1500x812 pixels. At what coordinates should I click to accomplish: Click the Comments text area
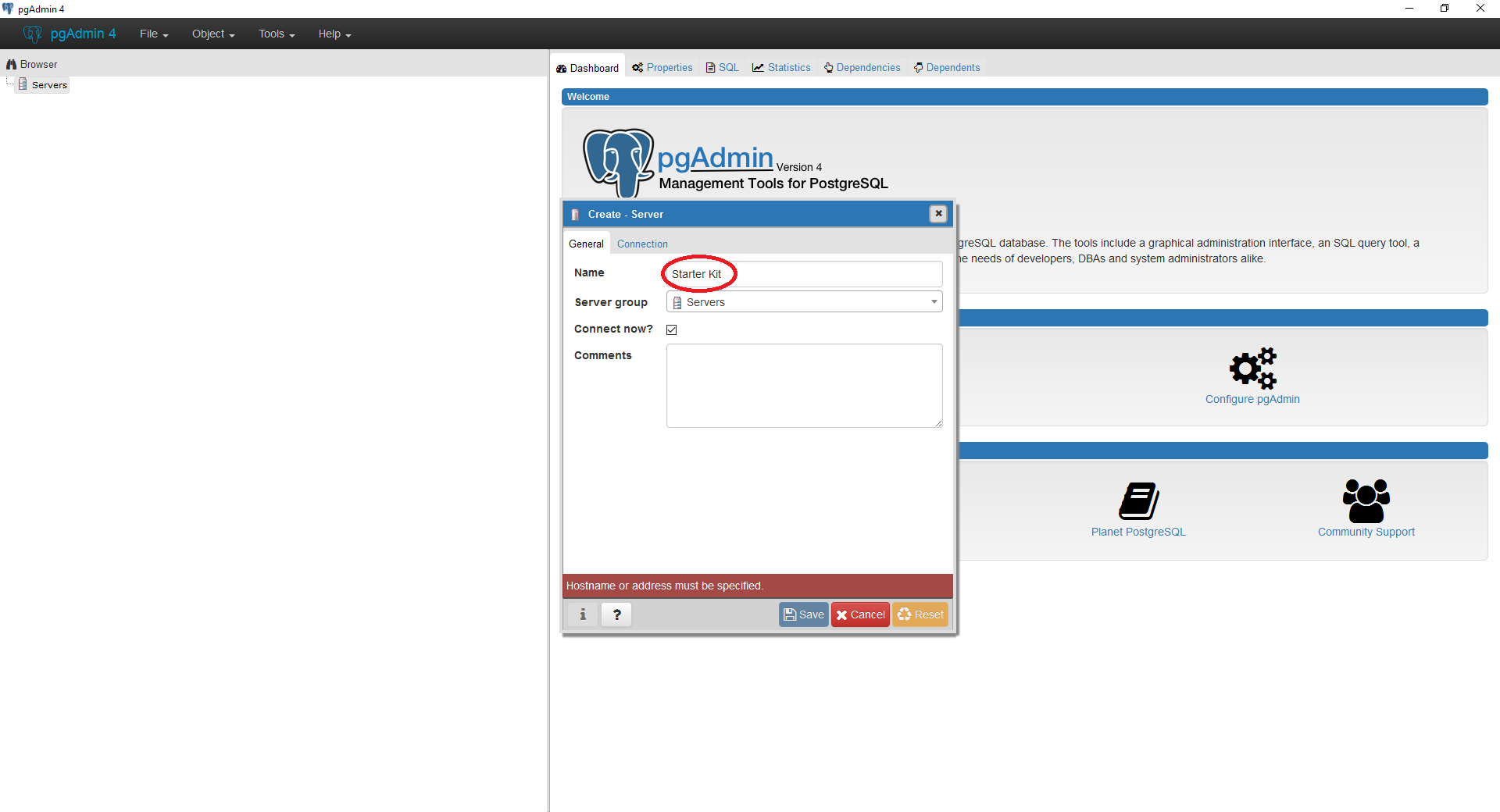pos(804,386)
